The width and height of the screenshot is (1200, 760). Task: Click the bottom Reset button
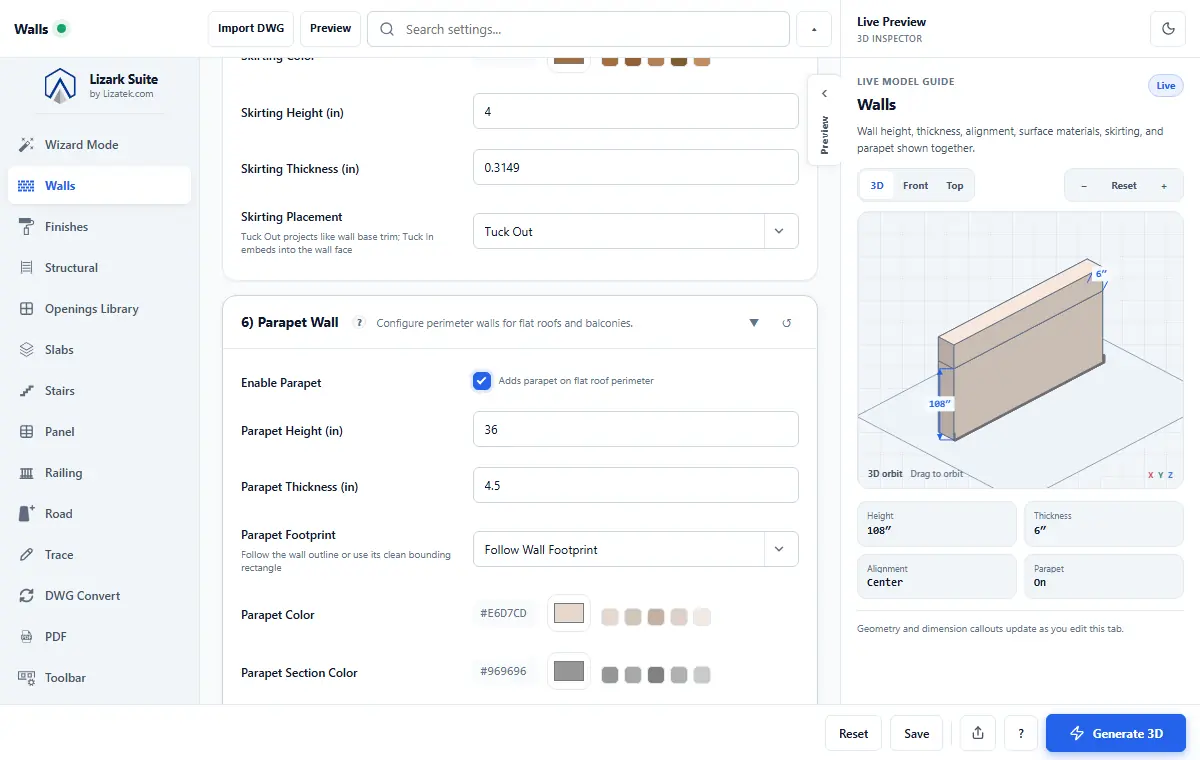[853, 733]
